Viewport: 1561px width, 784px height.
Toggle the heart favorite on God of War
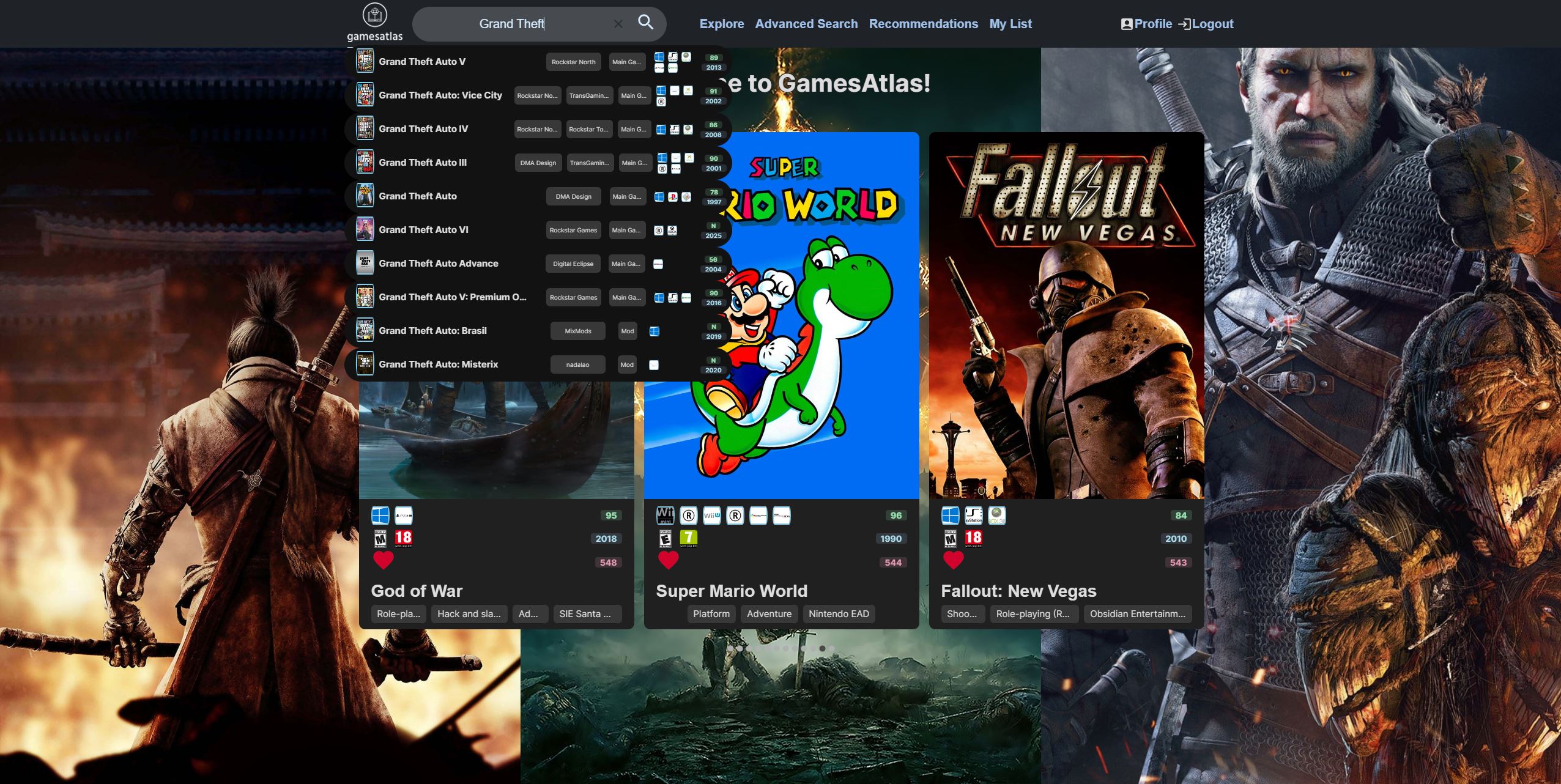384,560
